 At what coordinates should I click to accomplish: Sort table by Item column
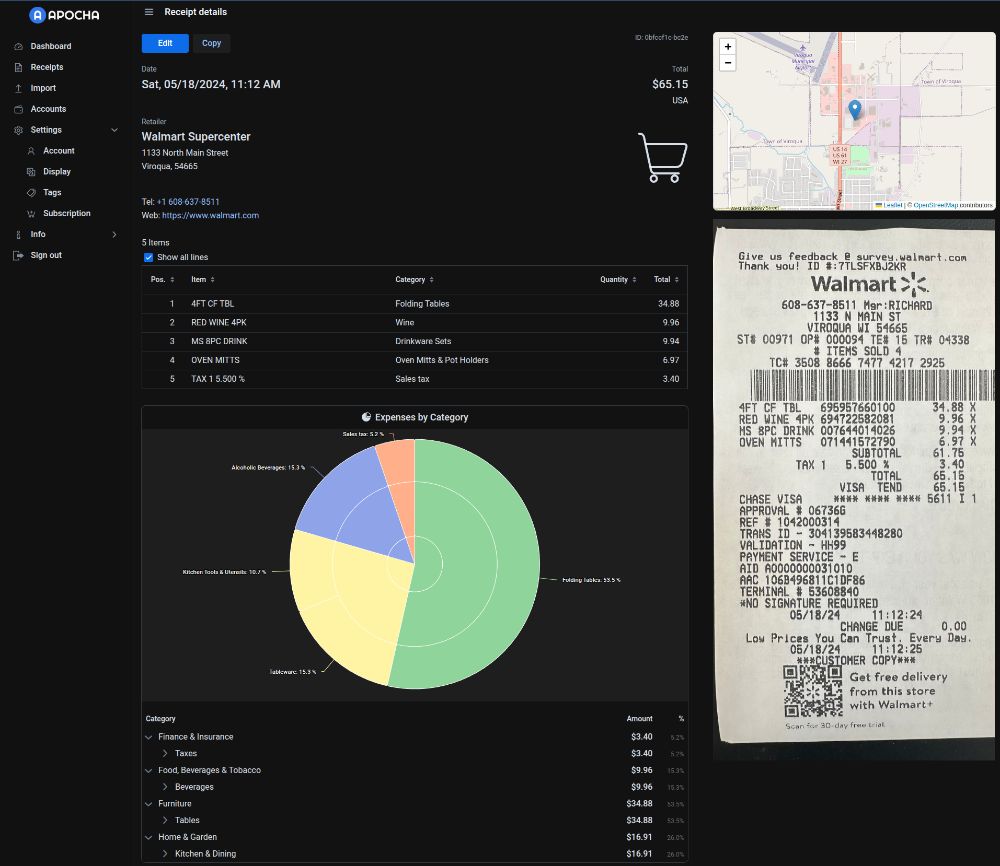click(203, 279)
